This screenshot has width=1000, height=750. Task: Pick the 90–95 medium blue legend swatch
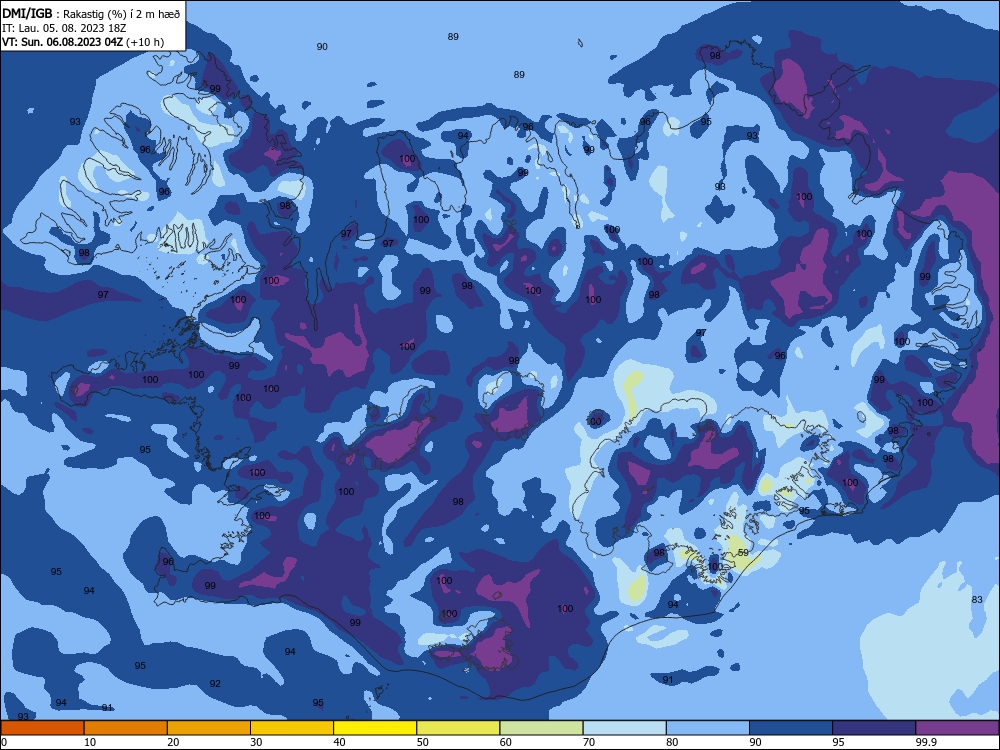pos(791,728)
